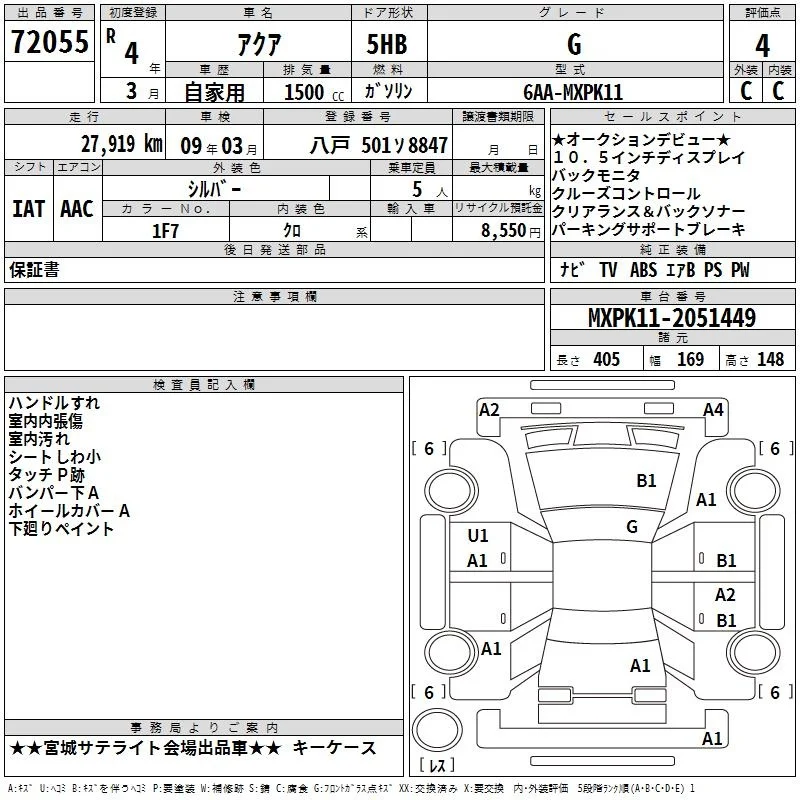
Task: Click the A2 mark on the front bumper
Action: click(x=489, y=410)
